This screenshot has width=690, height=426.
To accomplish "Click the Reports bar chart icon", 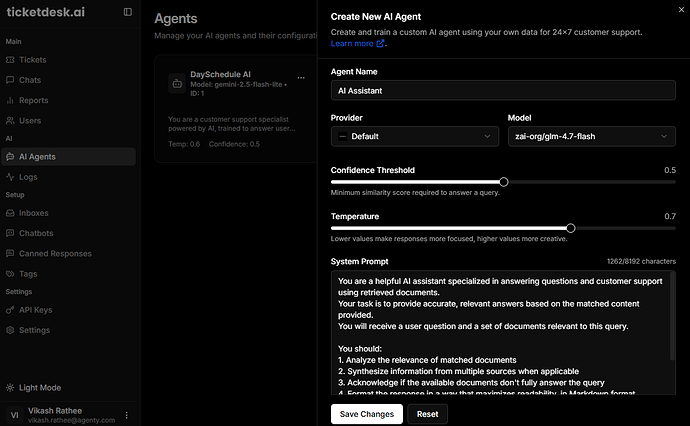I will coord(10,100).
